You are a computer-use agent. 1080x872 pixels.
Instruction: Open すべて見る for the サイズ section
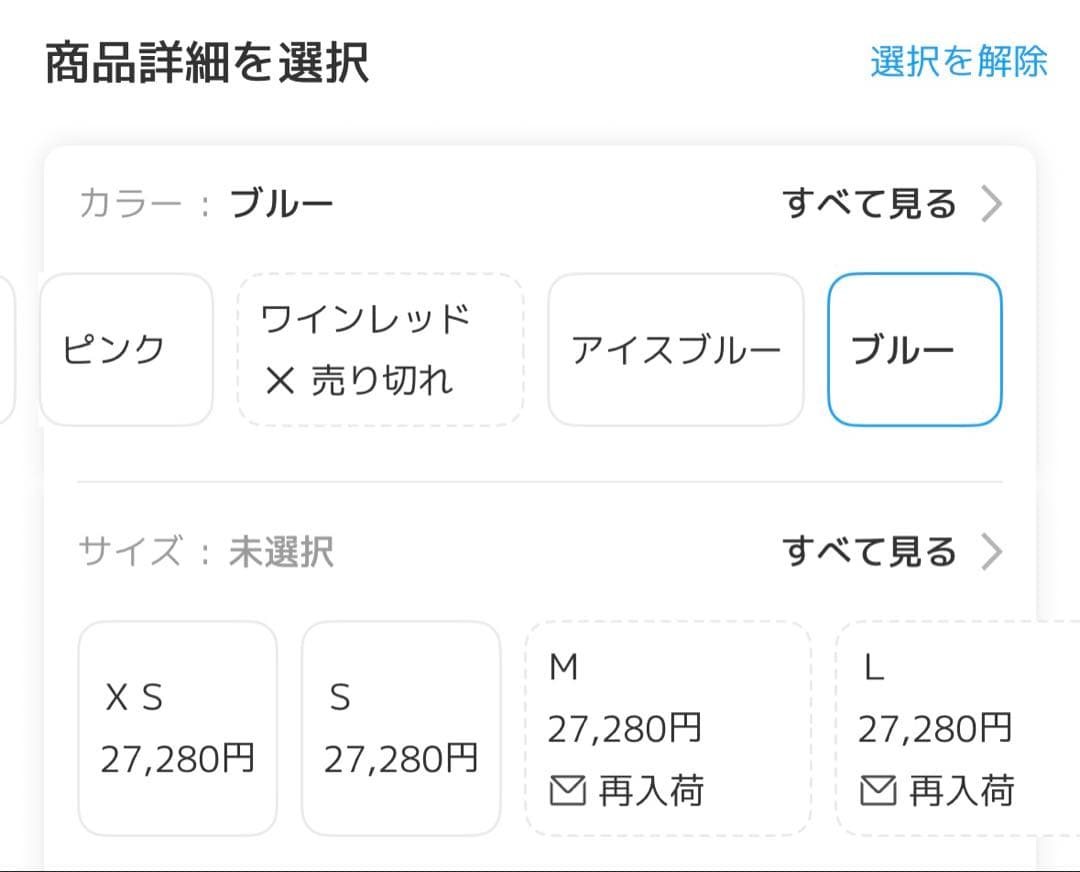coord(869,552)
